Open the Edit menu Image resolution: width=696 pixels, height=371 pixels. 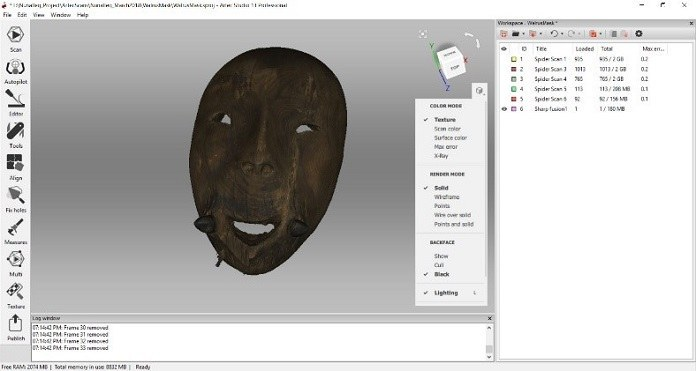pyautogui.click(x=22, y=15)
